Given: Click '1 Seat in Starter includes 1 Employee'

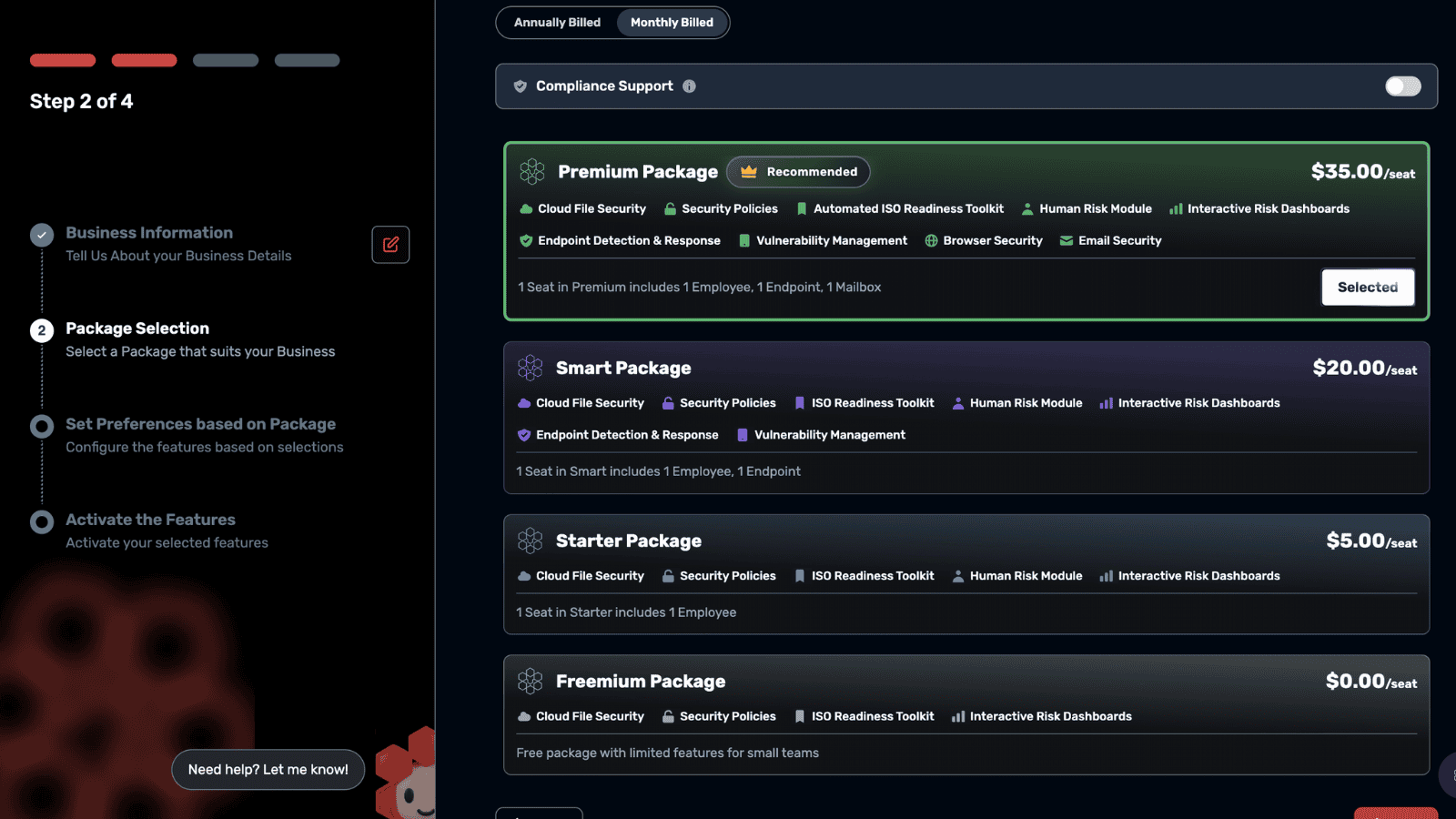Looking at the screenshot, I should [626, 612].
